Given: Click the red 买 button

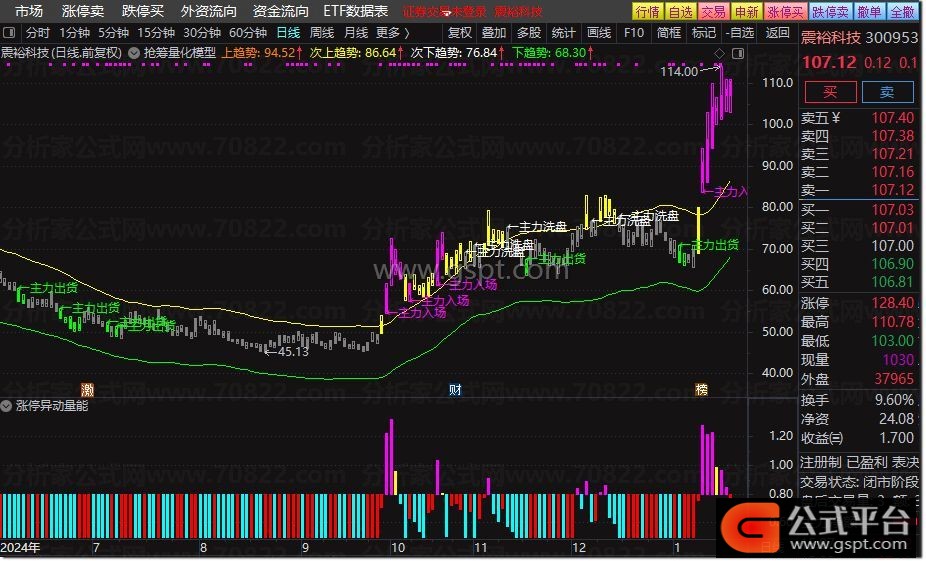Looking at the screenshot, I should point(830,92).
